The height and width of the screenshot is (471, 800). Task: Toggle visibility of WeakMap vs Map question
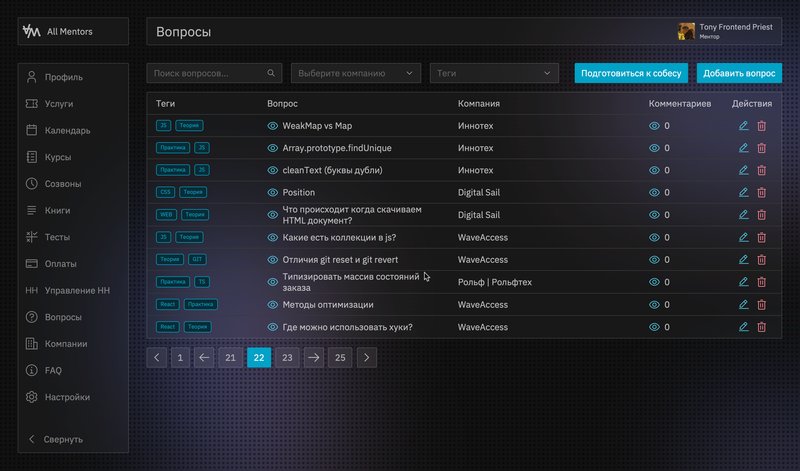[272, 126]
